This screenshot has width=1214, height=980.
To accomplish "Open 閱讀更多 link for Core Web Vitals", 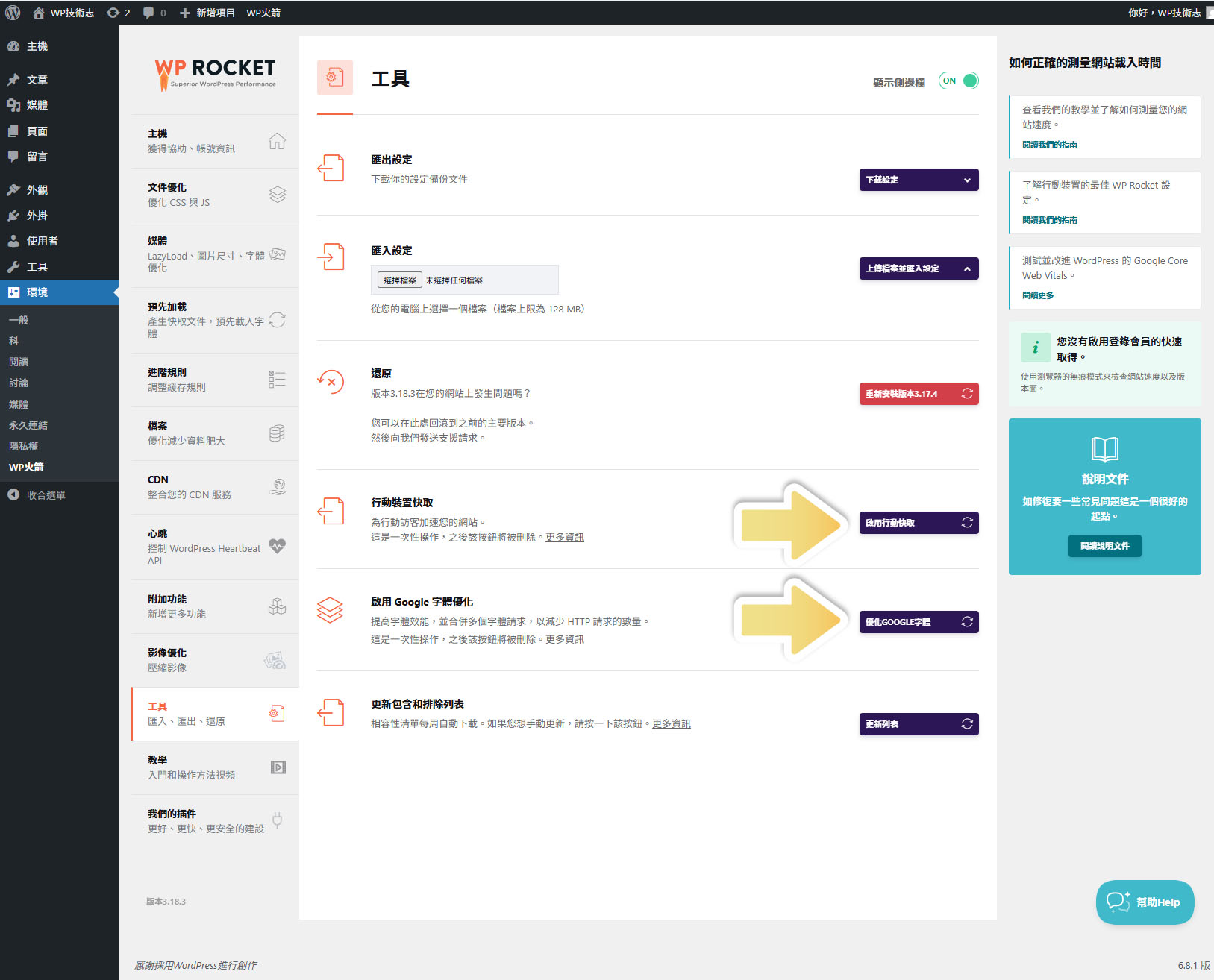I will 1038,295.
